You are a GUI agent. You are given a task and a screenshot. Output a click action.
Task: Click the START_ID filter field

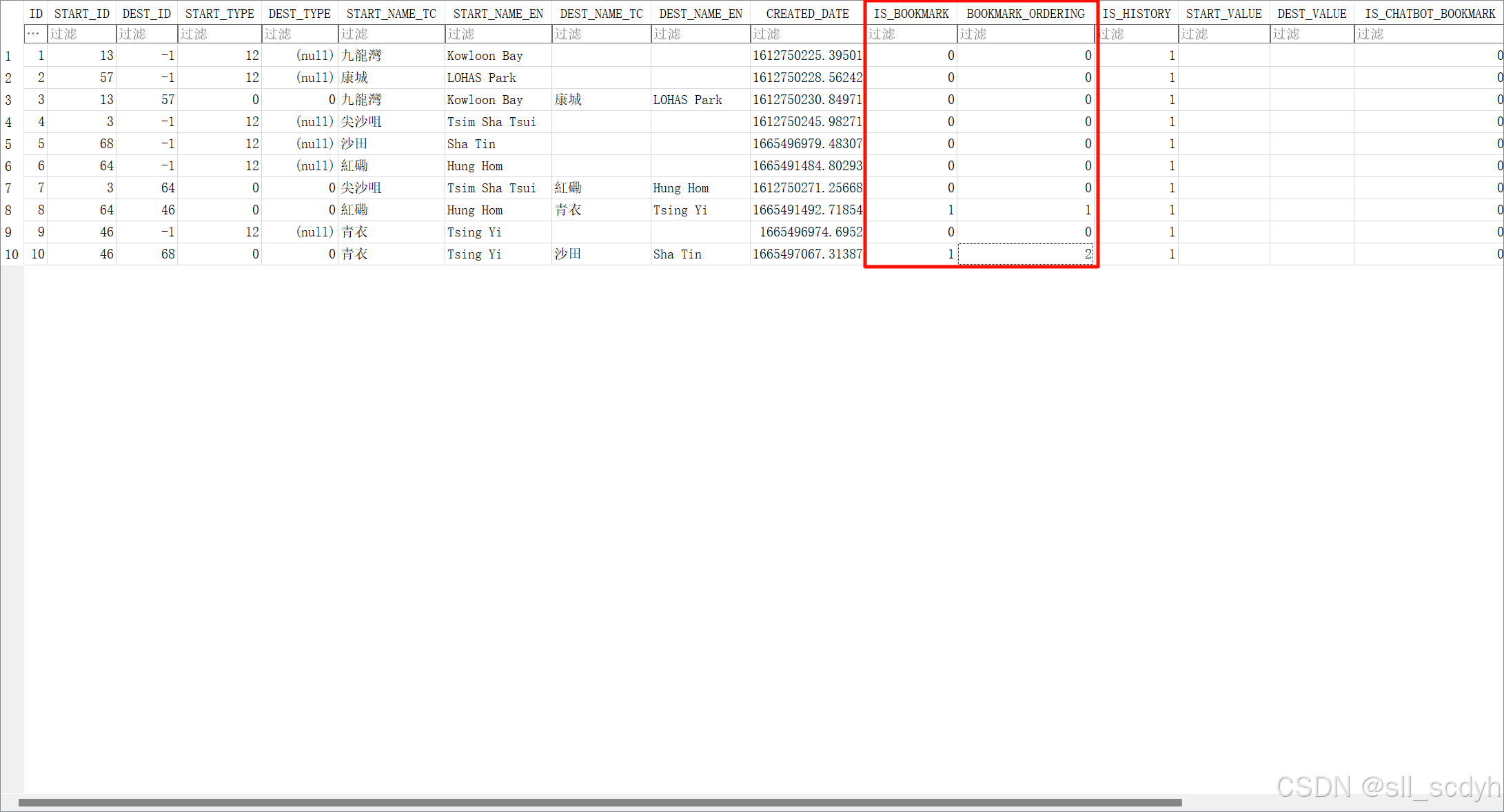81,34
